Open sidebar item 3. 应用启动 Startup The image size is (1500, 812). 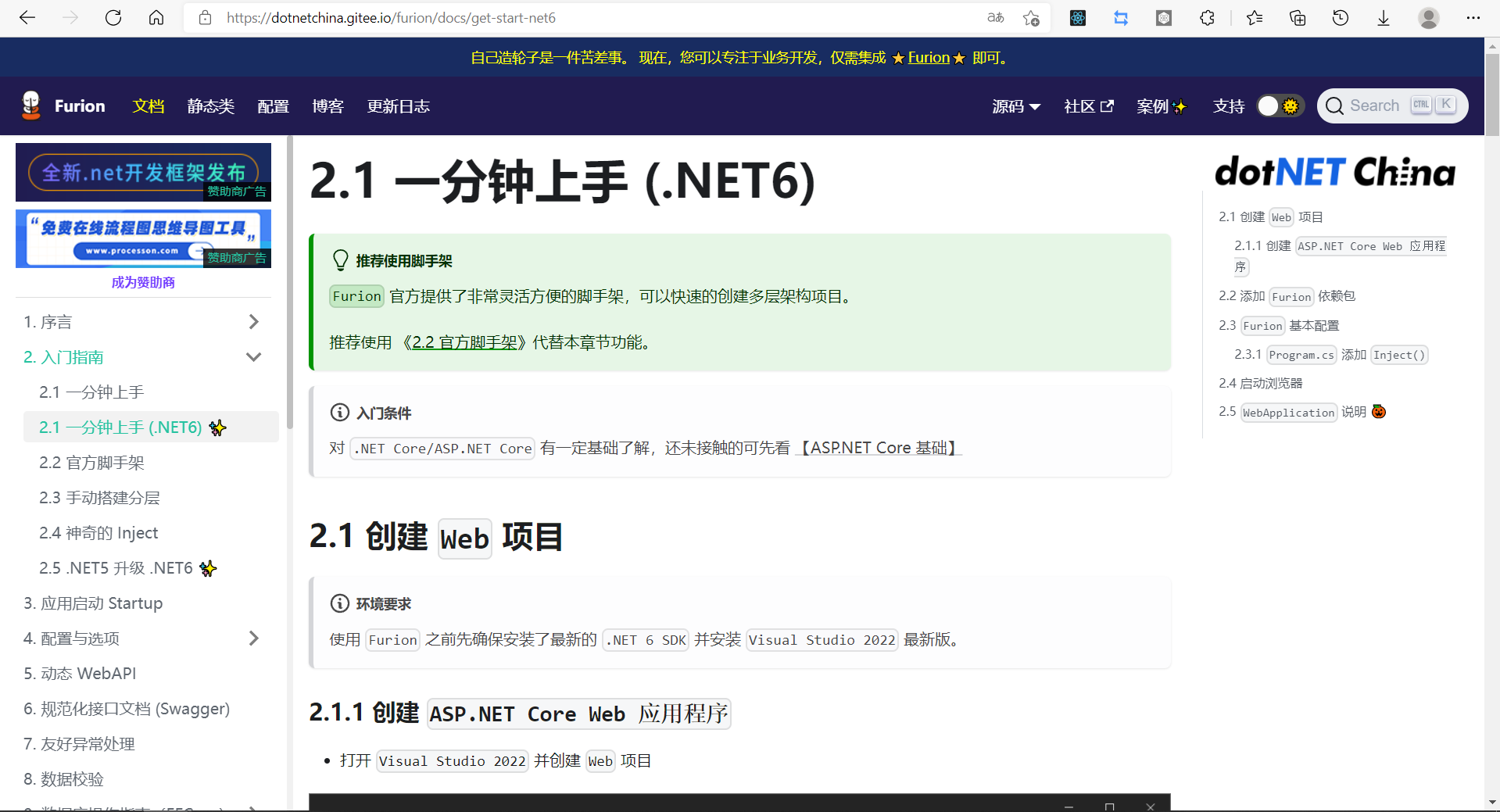coord(93,603)
